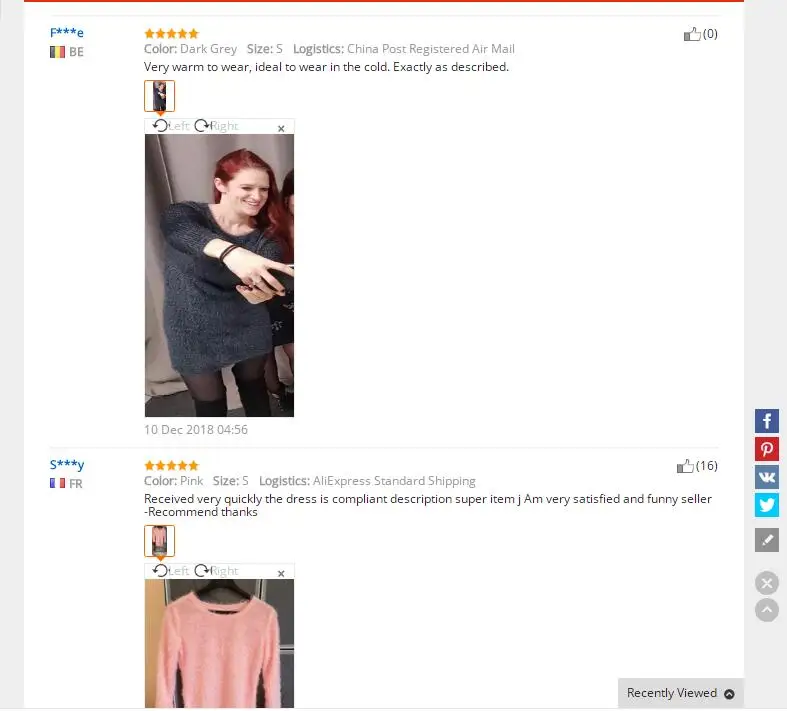
Task: Open reviewer S***y profile link
Action: click(67, 465)
